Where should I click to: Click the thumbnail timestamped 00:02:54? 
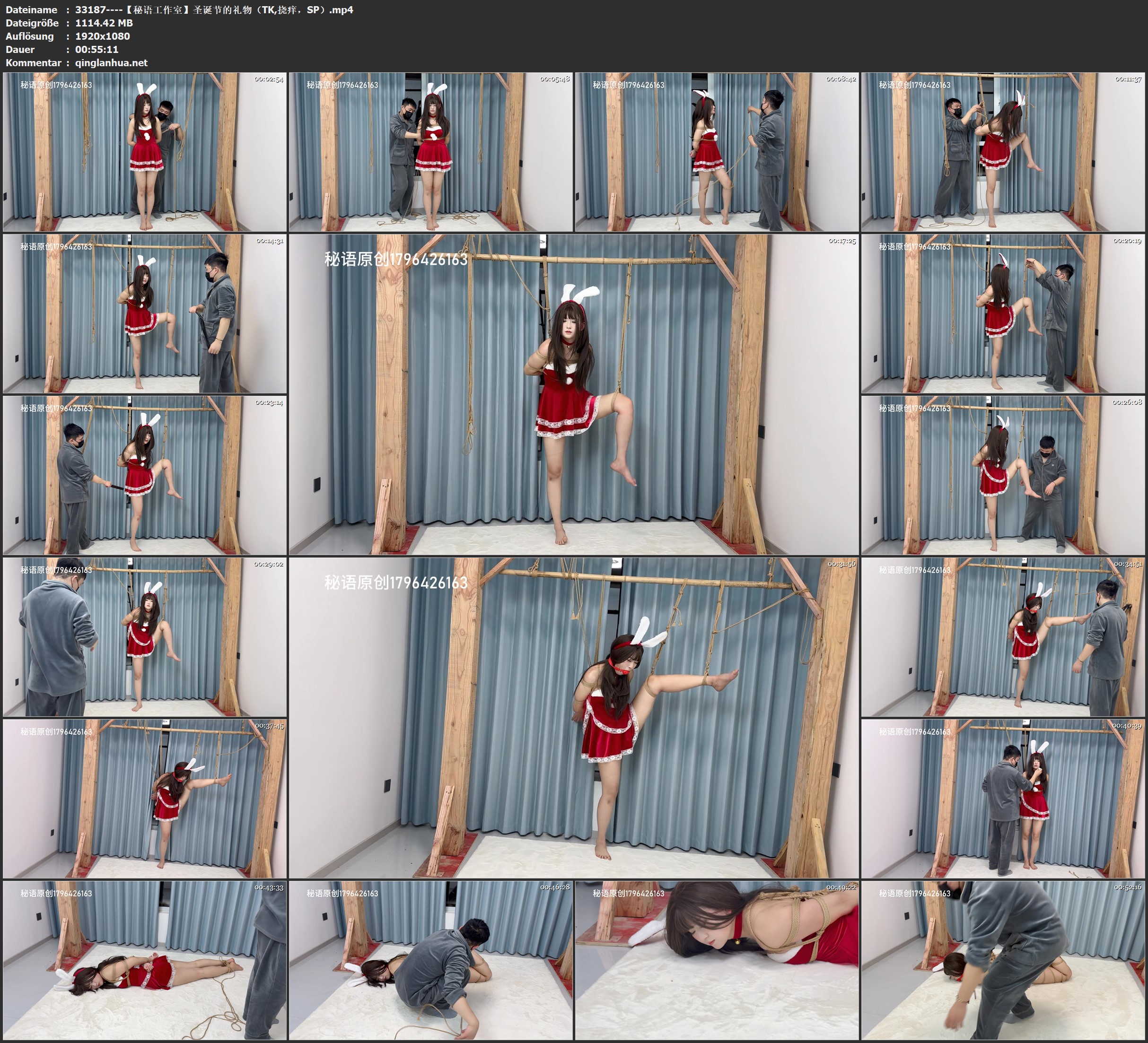pyautogui.click(x=145, y=152)
